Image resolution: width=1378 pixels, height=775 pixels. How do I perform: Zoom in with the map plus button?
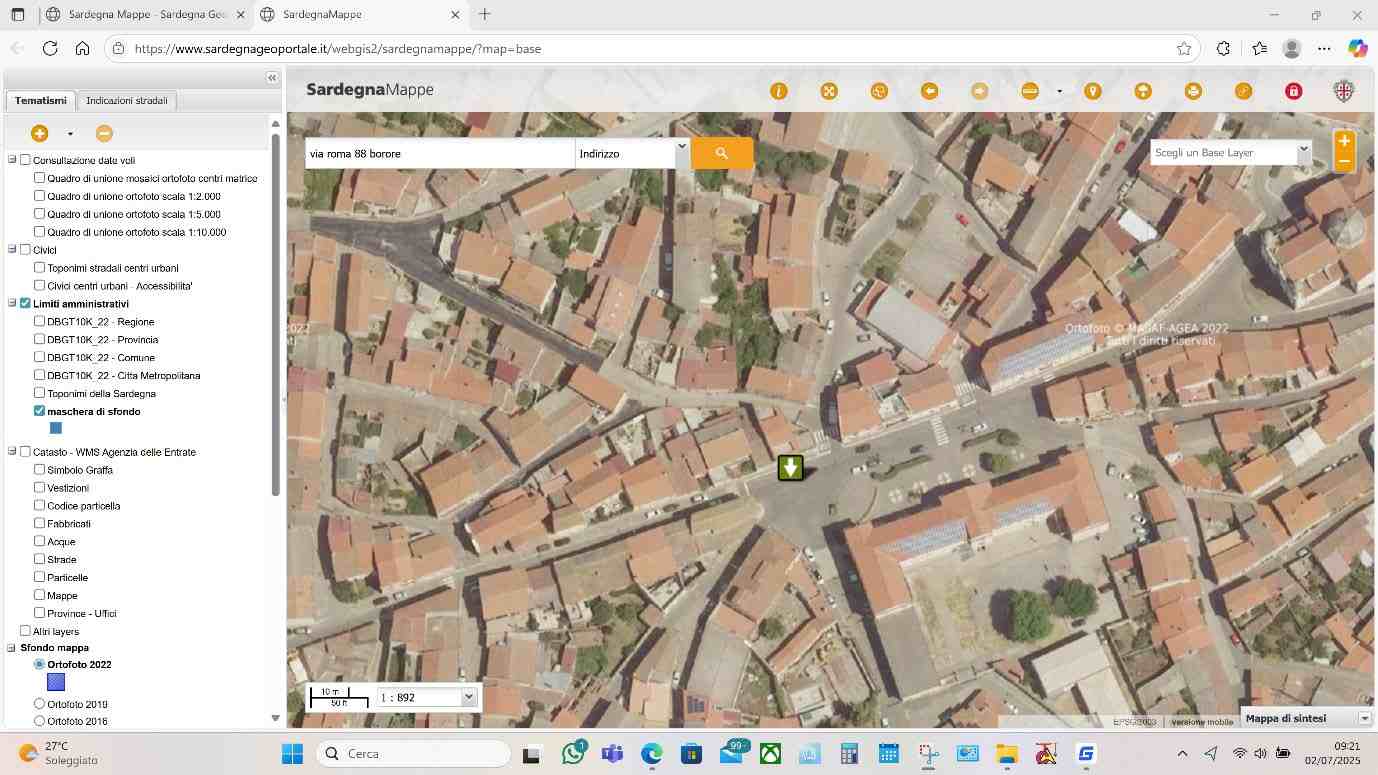(x=1344, y=141)
